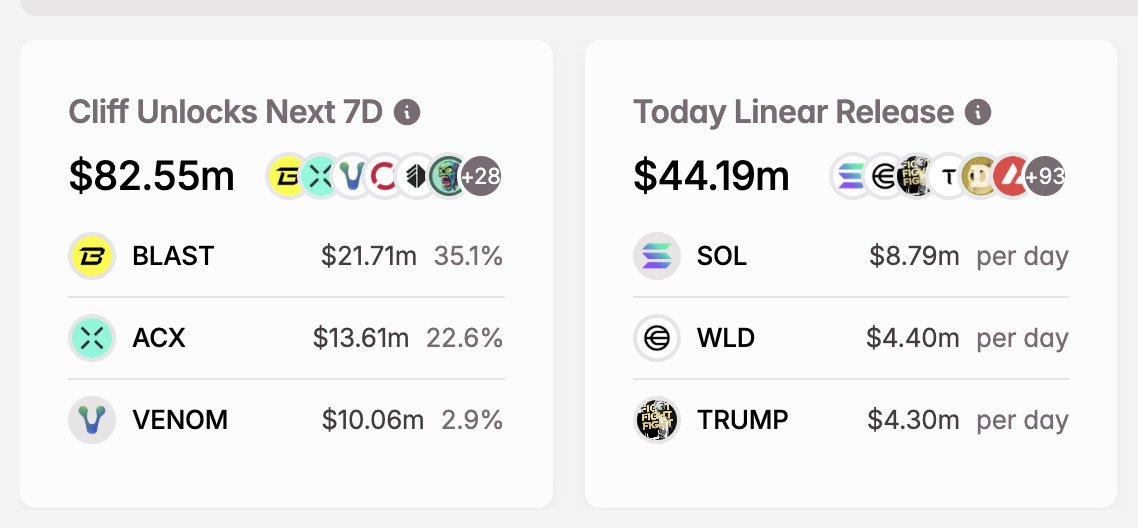Image resolution: width=1138 pixels, height=528 pixels.
Task: Click the ACX token logo in ACX row
Action: [x=92, y=338]
